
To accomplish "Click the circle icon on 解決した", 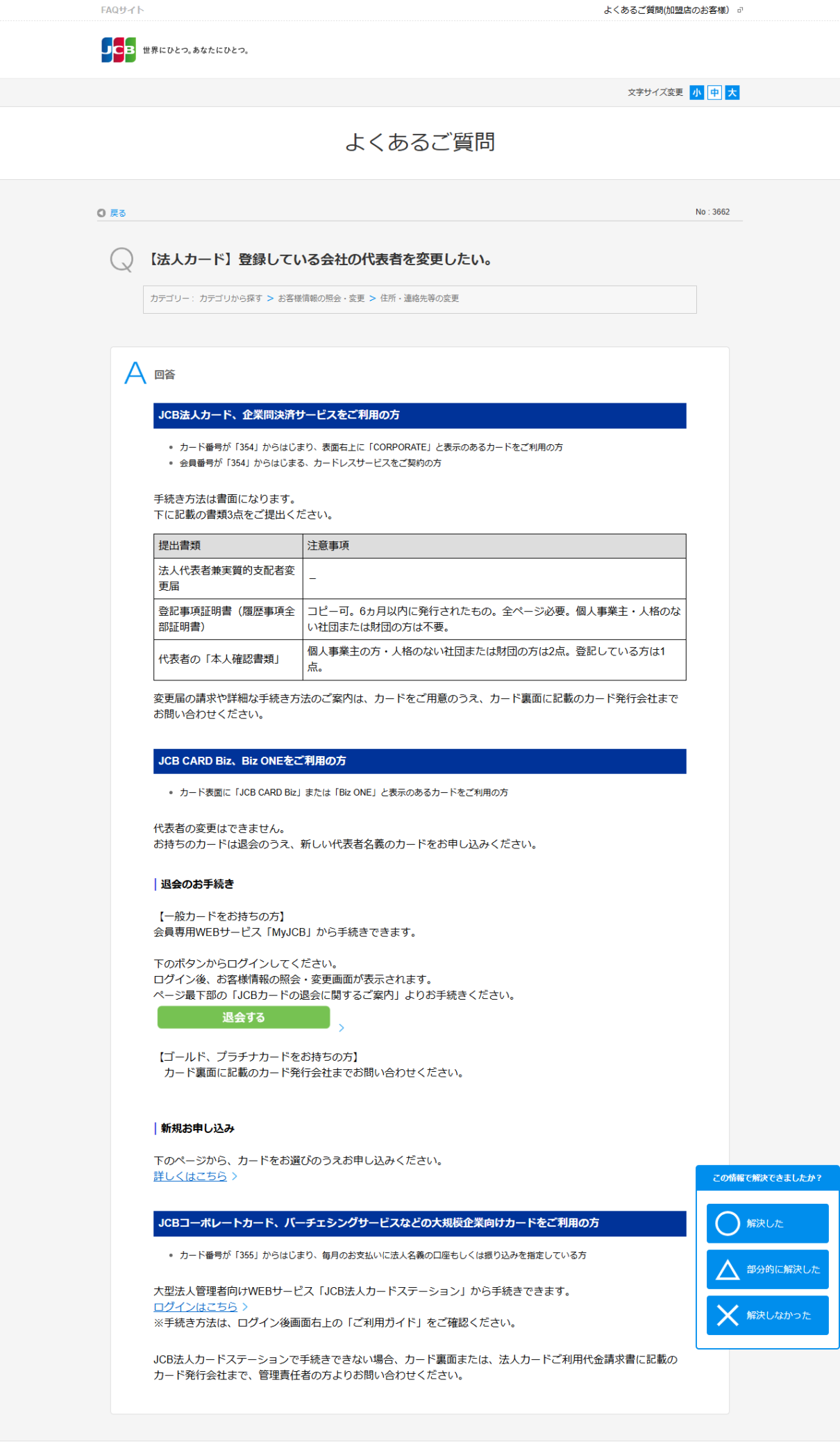I will tap(728, 1223).
